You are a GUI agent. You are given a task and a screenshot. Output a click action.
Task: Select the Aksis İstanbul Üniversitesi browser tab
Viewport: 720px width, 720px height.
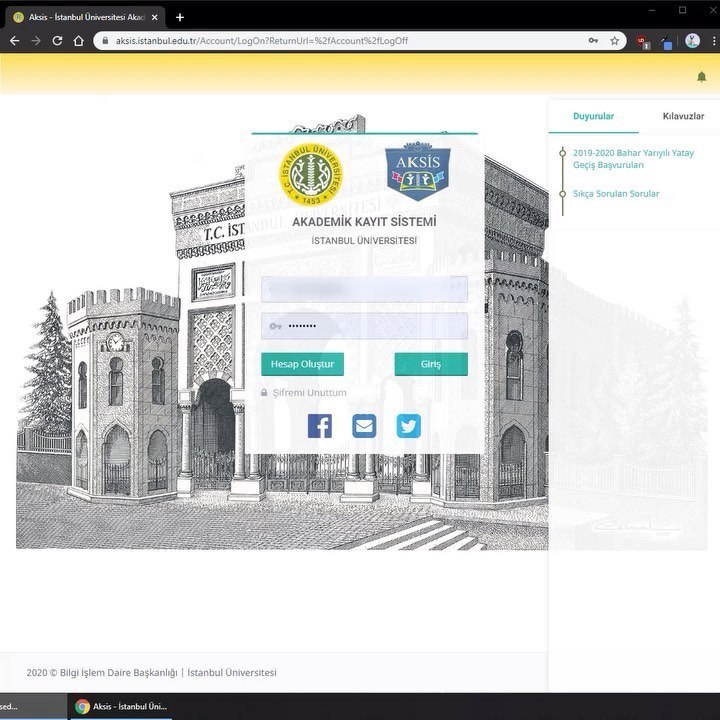point(83,17)
